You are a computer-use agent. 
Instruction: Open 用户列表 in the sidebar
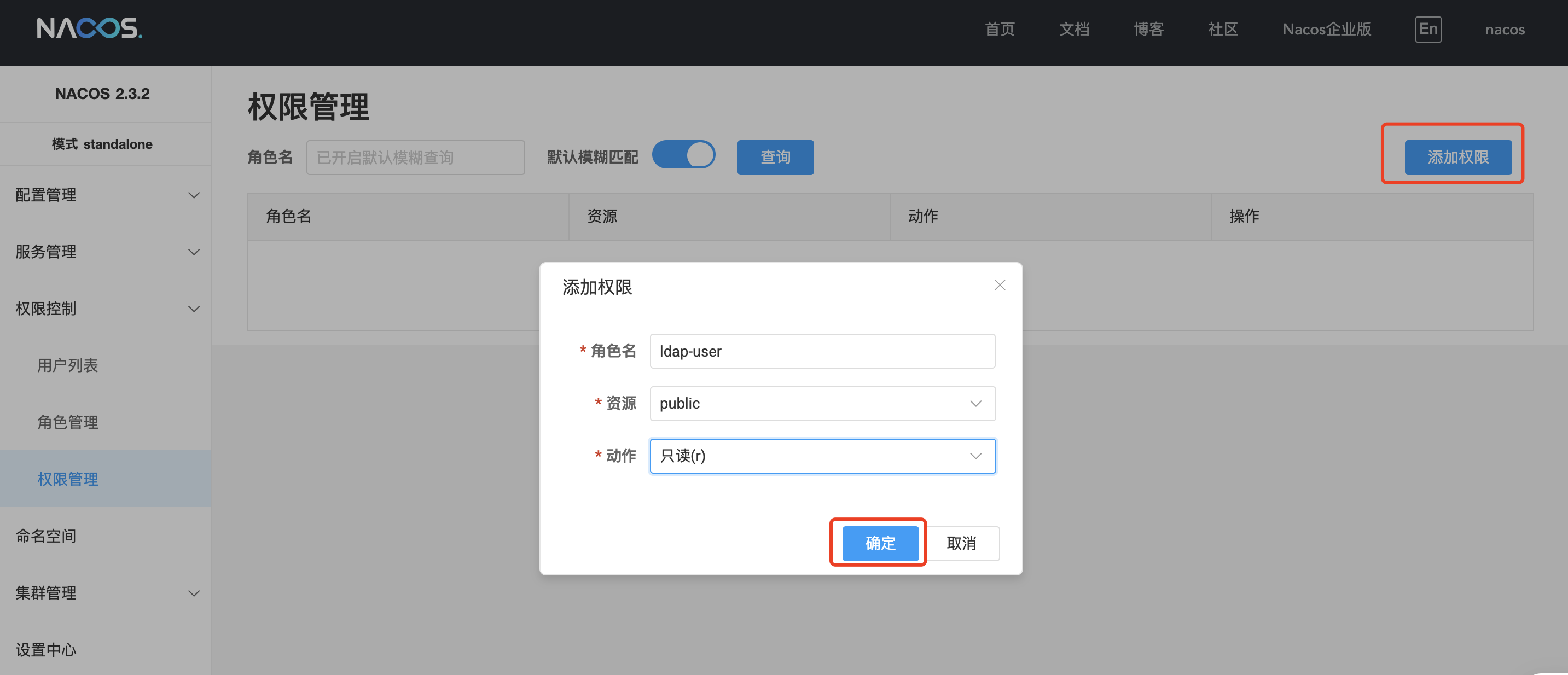tap(67, 365)
